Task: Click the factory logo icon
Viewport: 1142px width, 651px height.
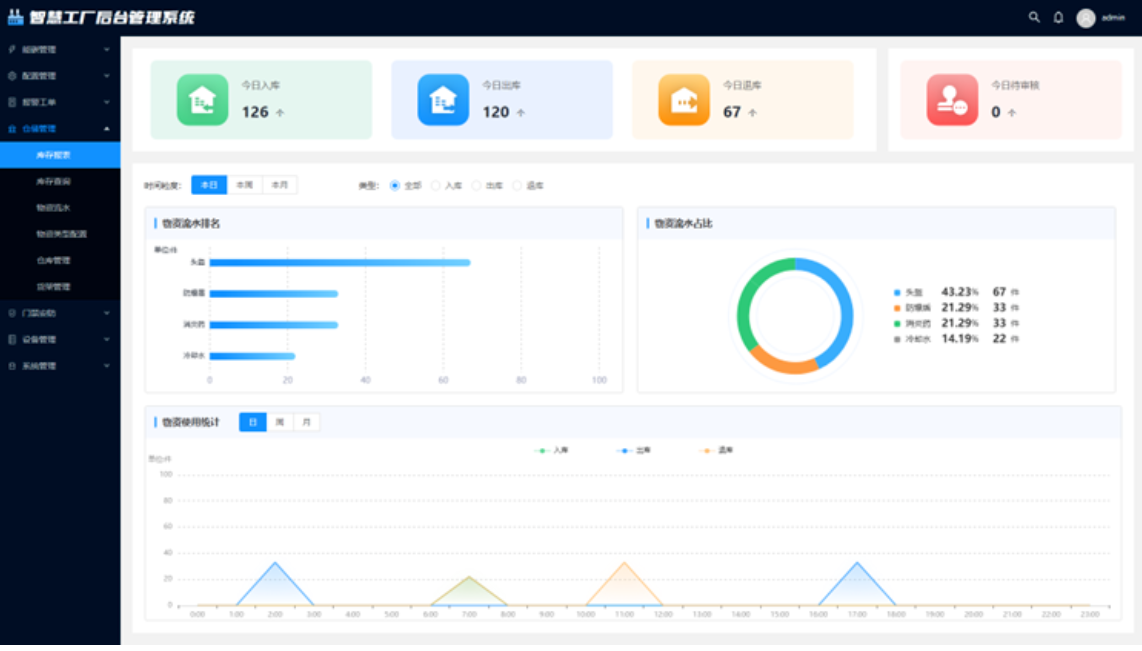Action: click(15, 17)
